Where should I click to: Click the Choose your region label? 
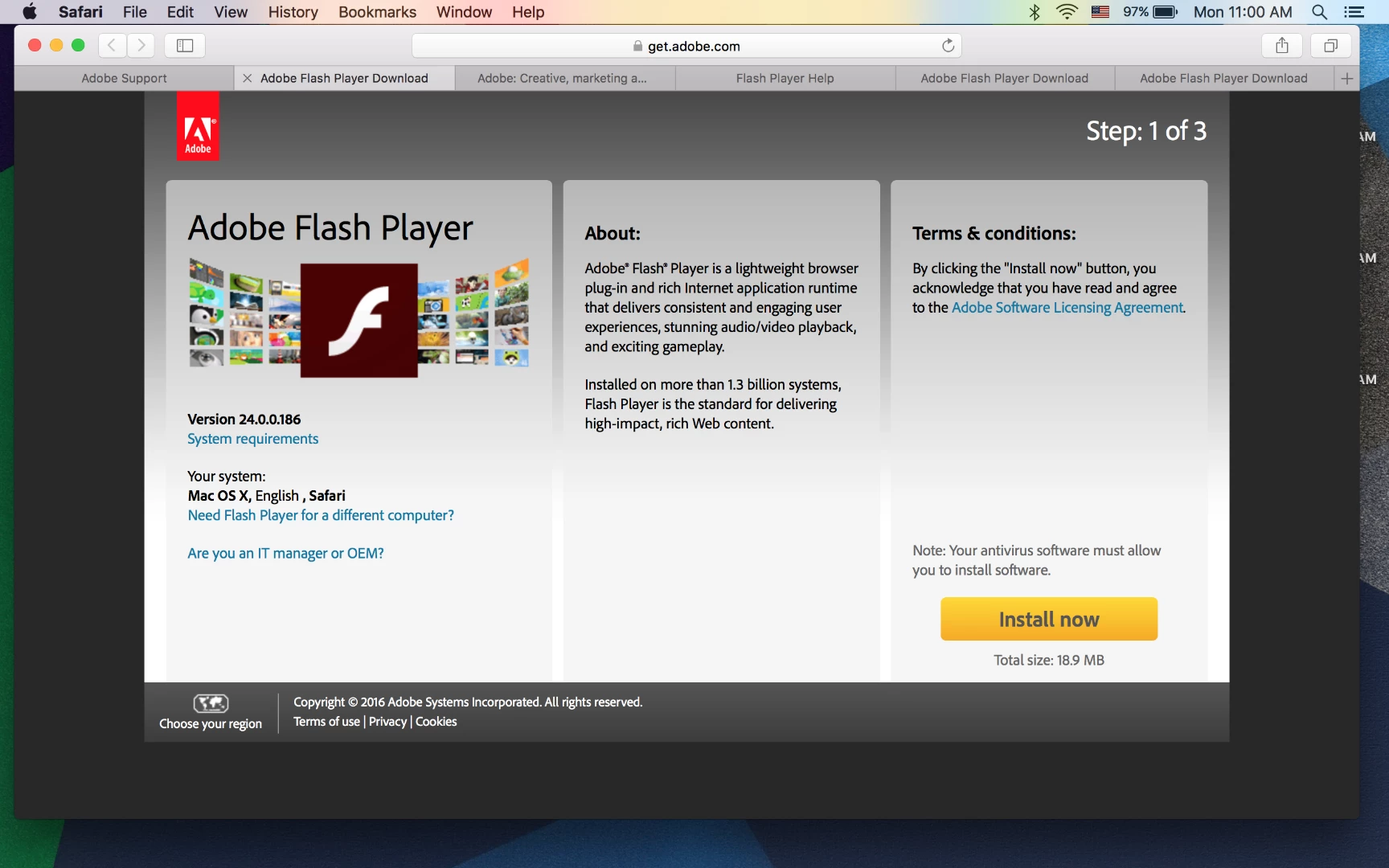pyautogui.click(x=211, y=724)
